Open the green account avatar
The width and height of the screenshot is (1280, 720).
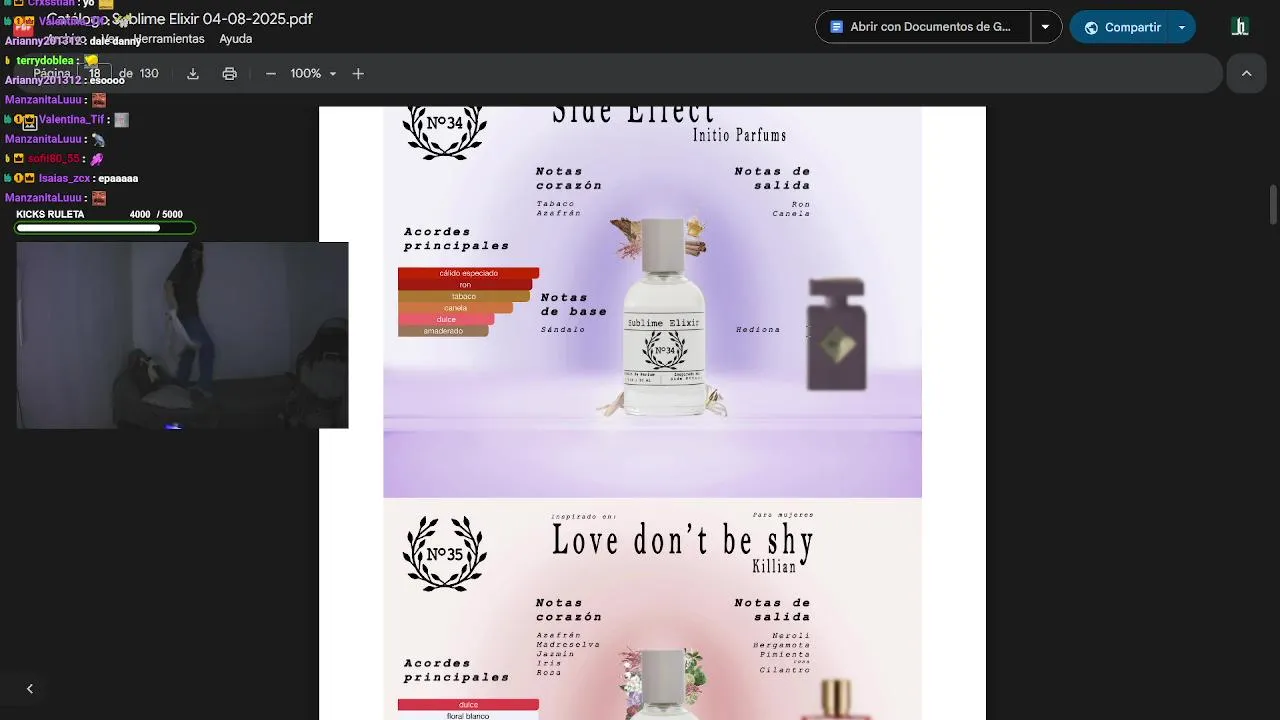[1240, 27]
